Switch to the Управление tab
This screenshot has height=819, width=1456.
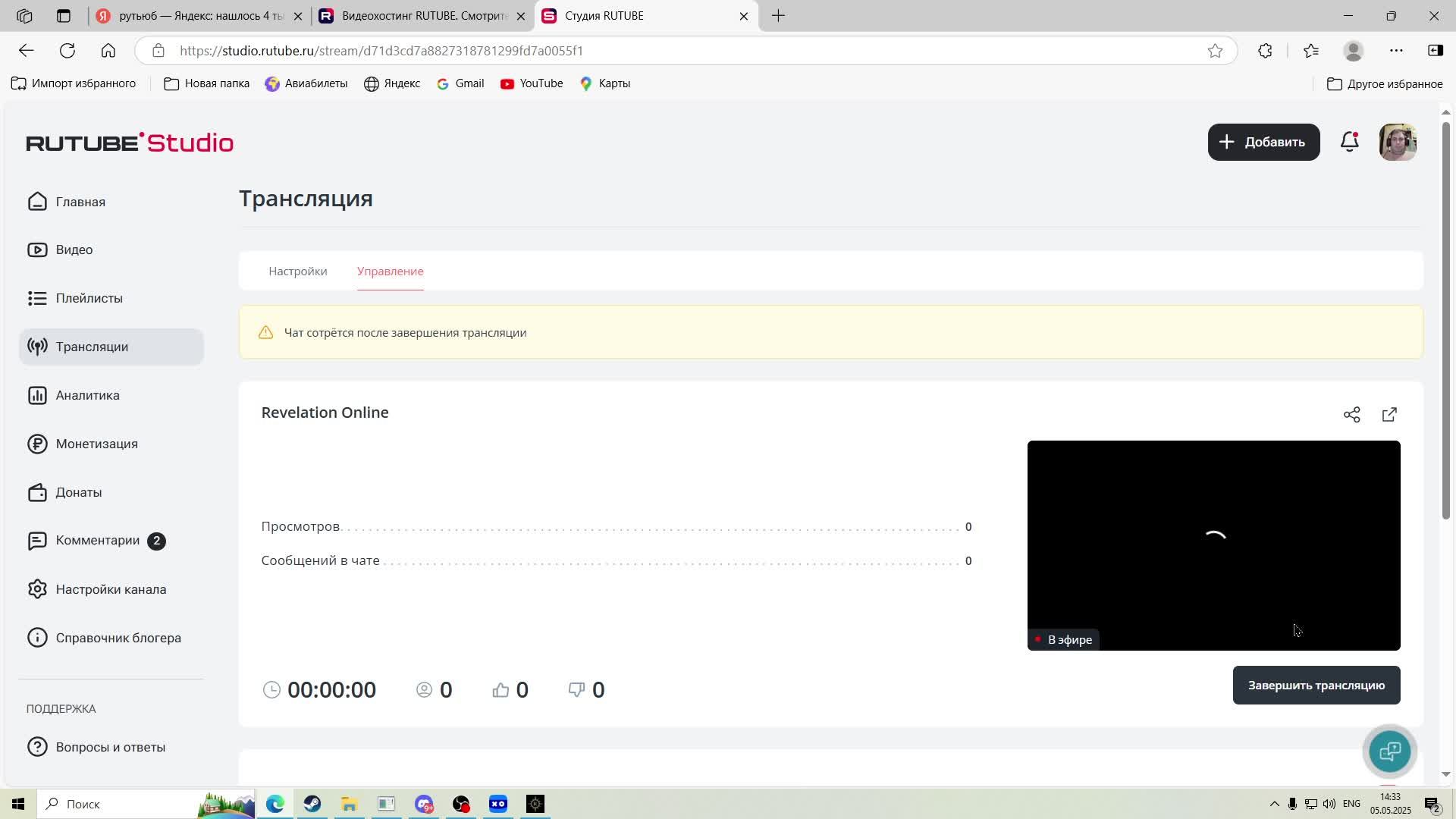tap(391, 271)
